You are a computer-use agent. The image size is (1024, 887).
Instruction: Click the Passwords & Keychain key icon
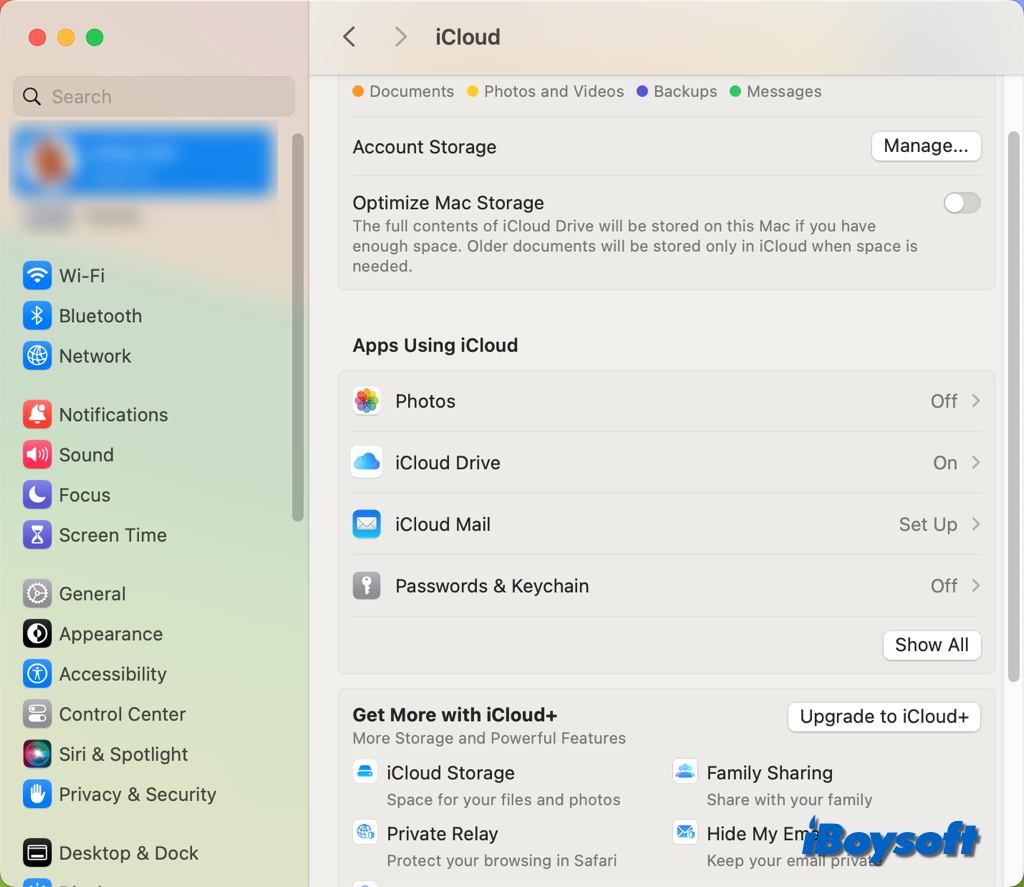pyautogui.click(x=367, y=585)
